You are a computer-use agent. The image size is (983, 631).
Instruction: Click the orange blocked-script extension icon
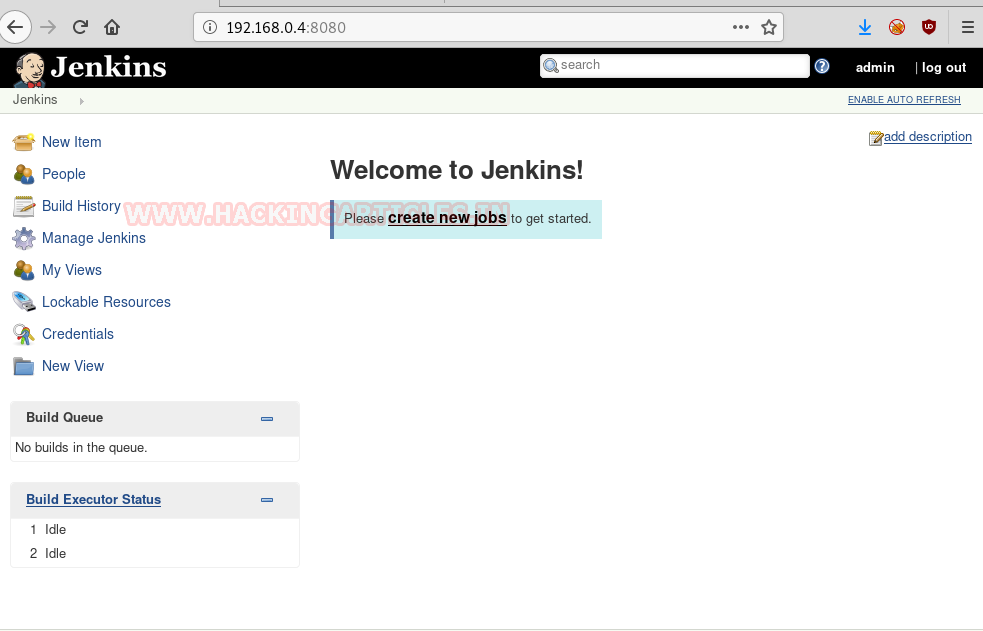[897, 27]
